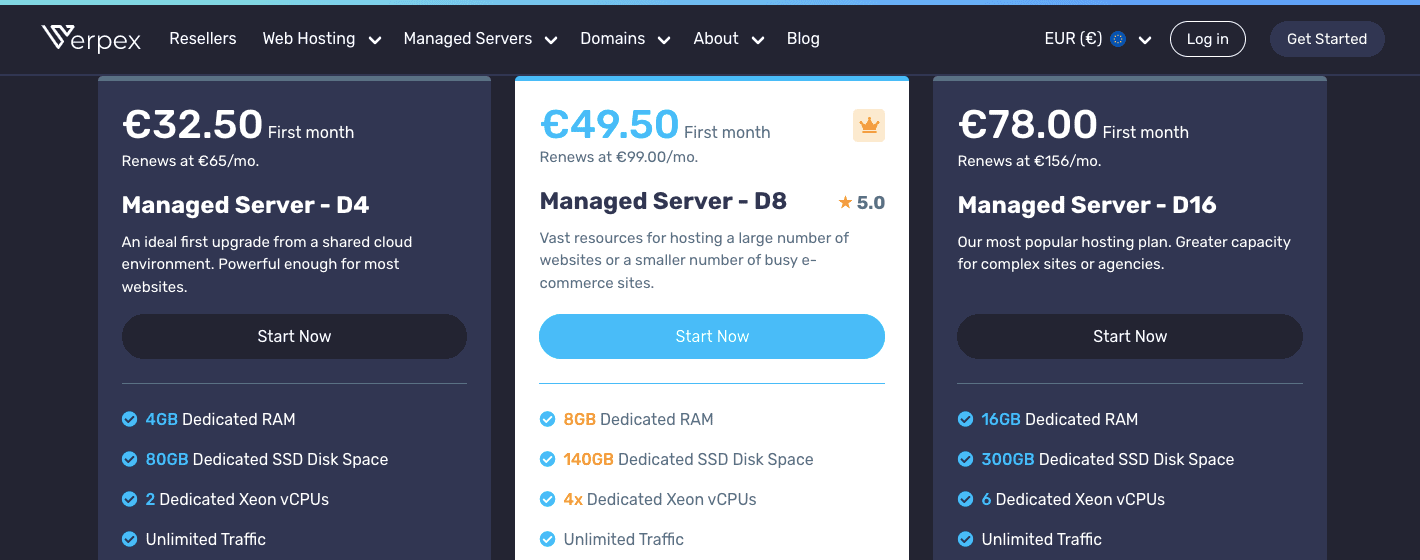
Task: Click checkmark icon beside D16 Unlimited Traffic
Action: [966, 539]
